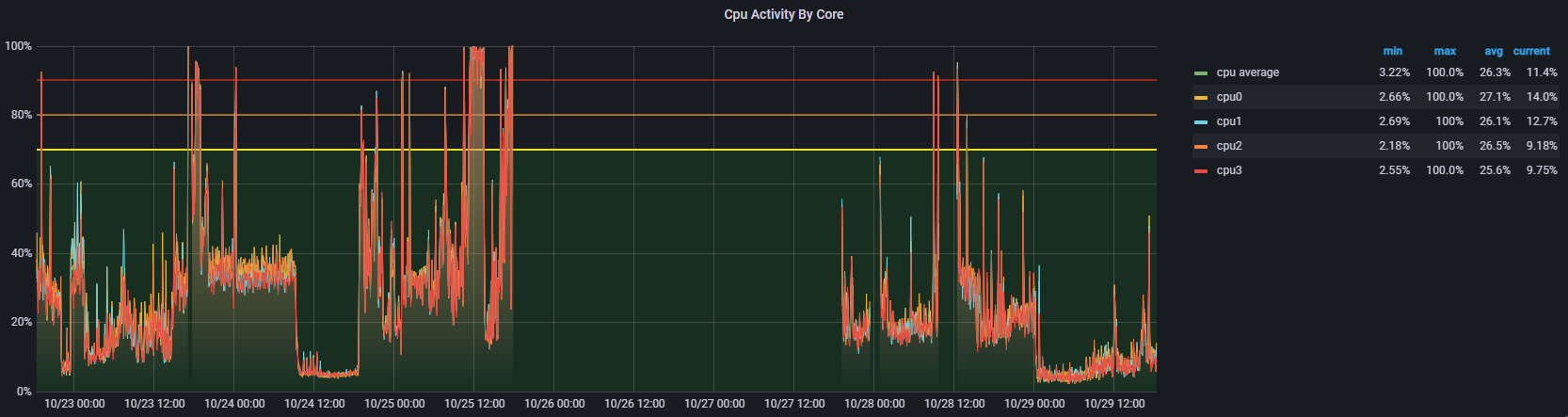Click the 60% y-axis label
The image size is (1568, 417).
coord(21,184)
